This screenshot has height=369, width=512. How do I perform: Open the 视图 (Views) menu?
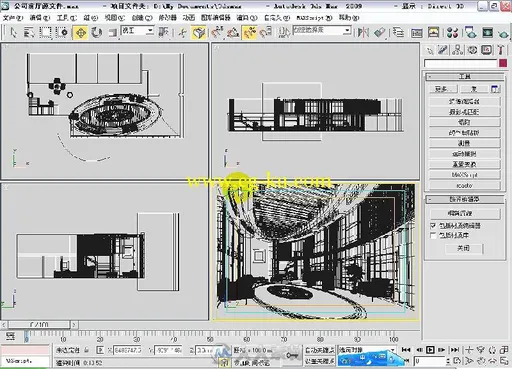pos(115,18)
